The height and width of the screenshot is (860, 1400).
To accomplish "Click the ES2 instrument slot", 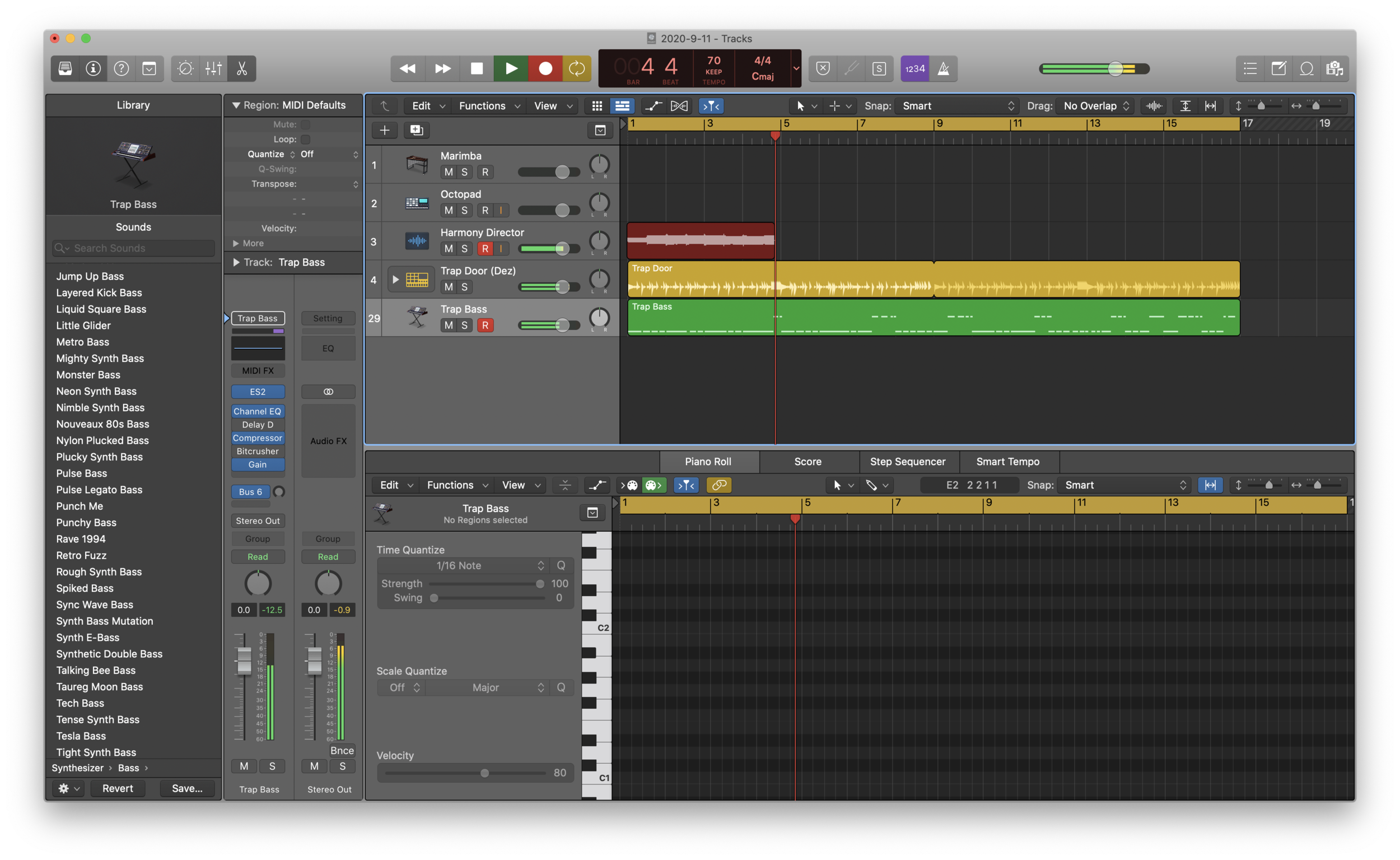I will [258, 392].
